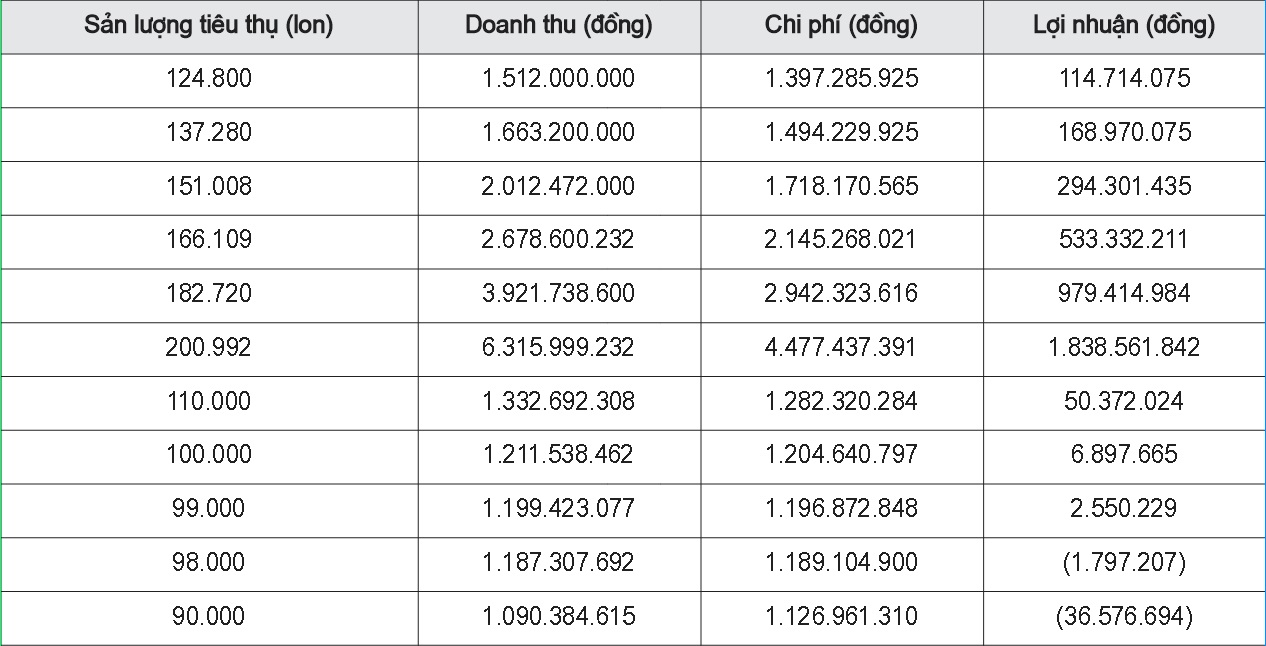Viewport: 1266px width, 646px height.
Task: Select the cell showing 124.800
Action: click(209, 80)
